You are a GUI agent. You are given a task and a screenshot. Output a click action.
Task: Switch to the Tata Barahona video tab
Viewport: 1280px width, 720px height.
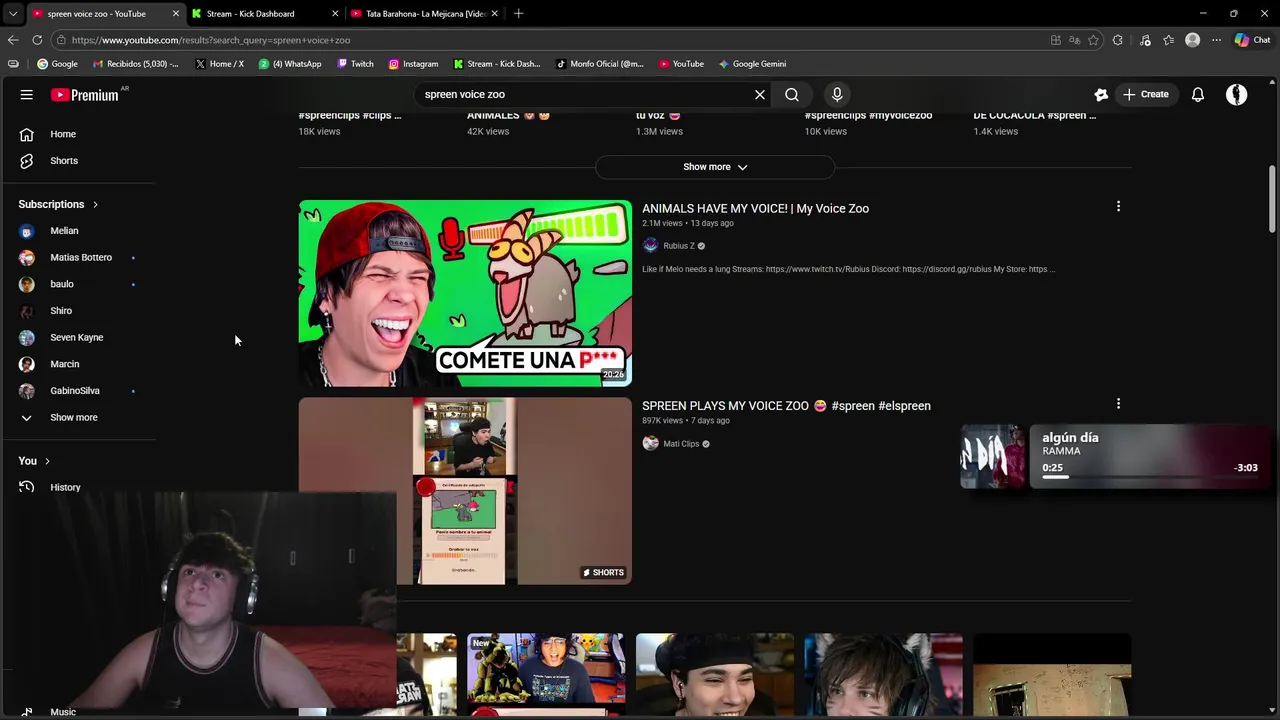(424, 14)
